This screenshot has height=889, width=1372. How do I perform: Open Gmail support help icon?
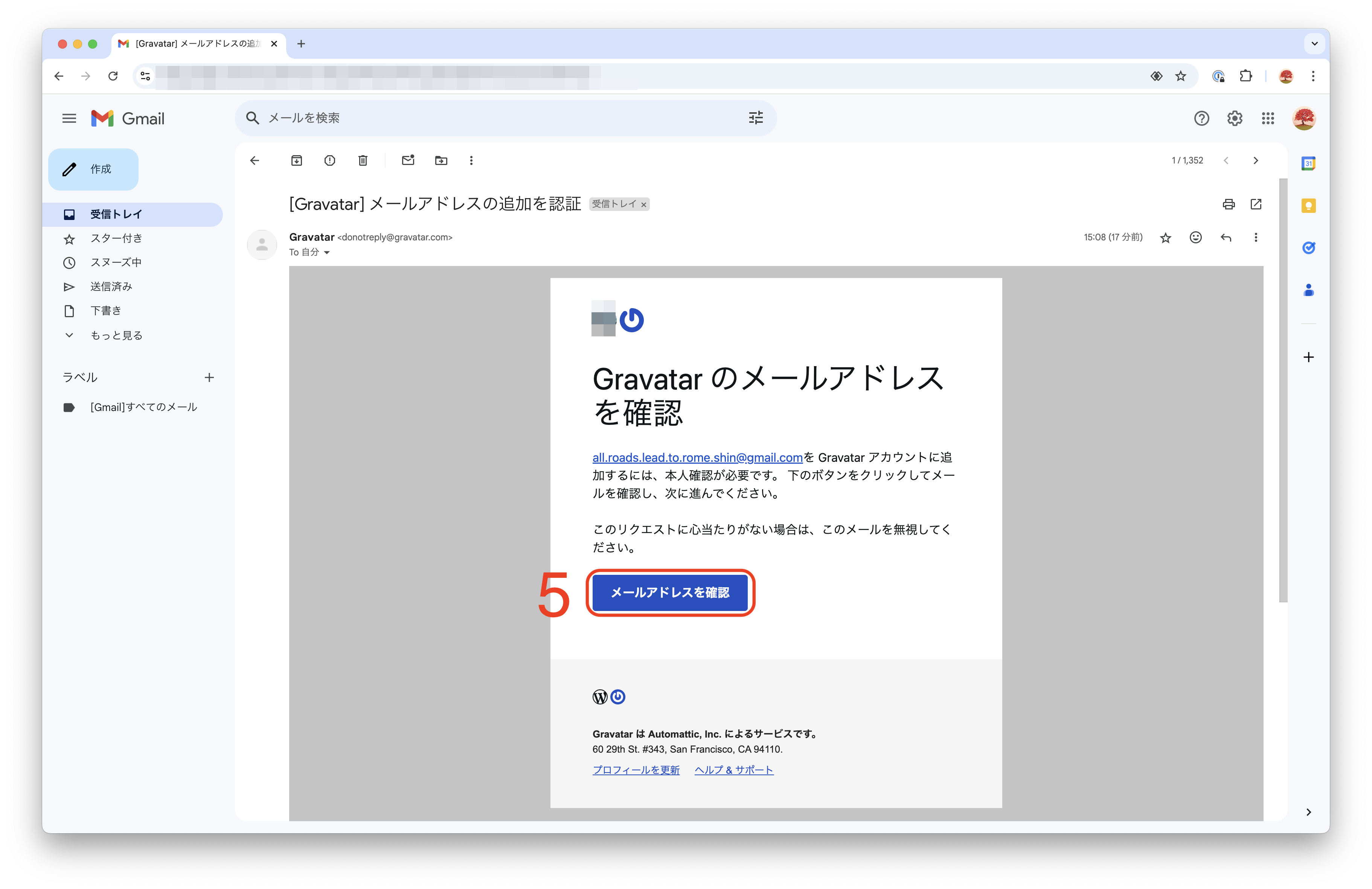(x=1201, y=118)
